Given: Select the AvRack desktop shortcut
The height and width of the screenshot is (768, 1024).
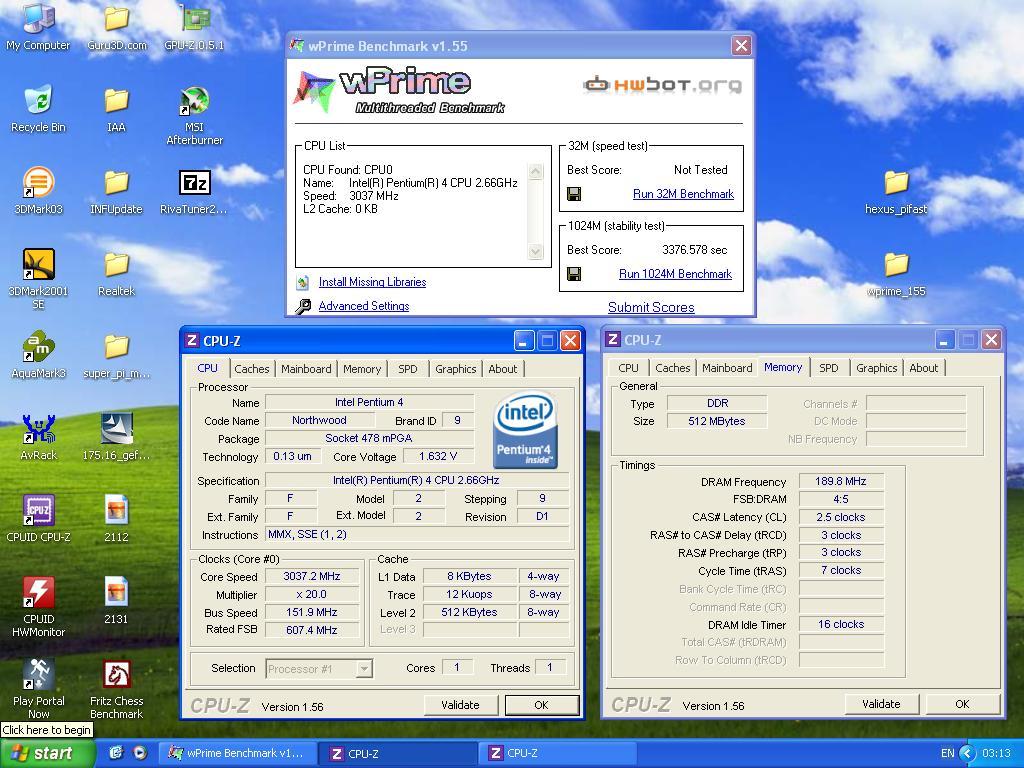Looking at the screenshot, I should (38, 436).
